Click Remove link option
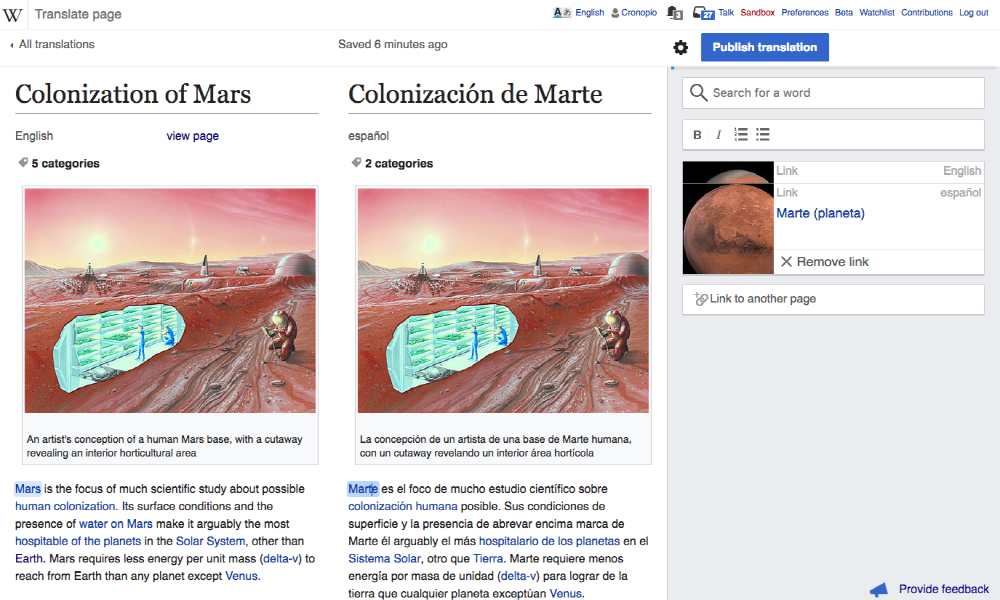 click(x=831, y=262)
